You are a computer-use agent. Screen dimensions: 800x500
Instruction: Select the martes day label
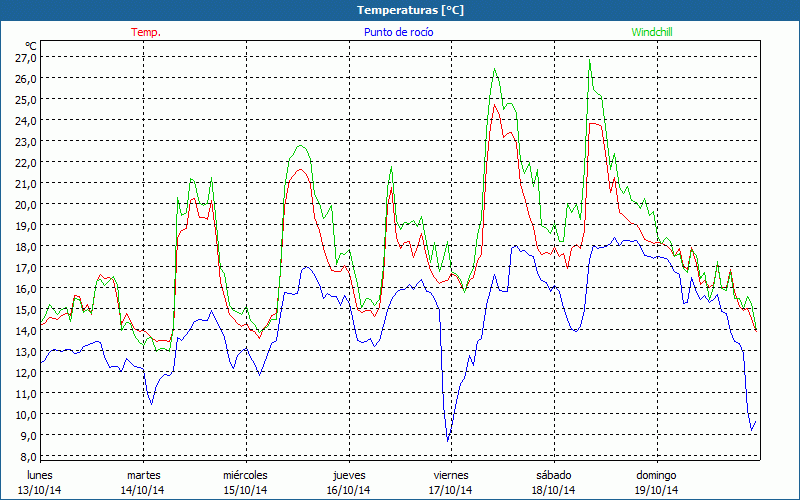coord(143,475)
